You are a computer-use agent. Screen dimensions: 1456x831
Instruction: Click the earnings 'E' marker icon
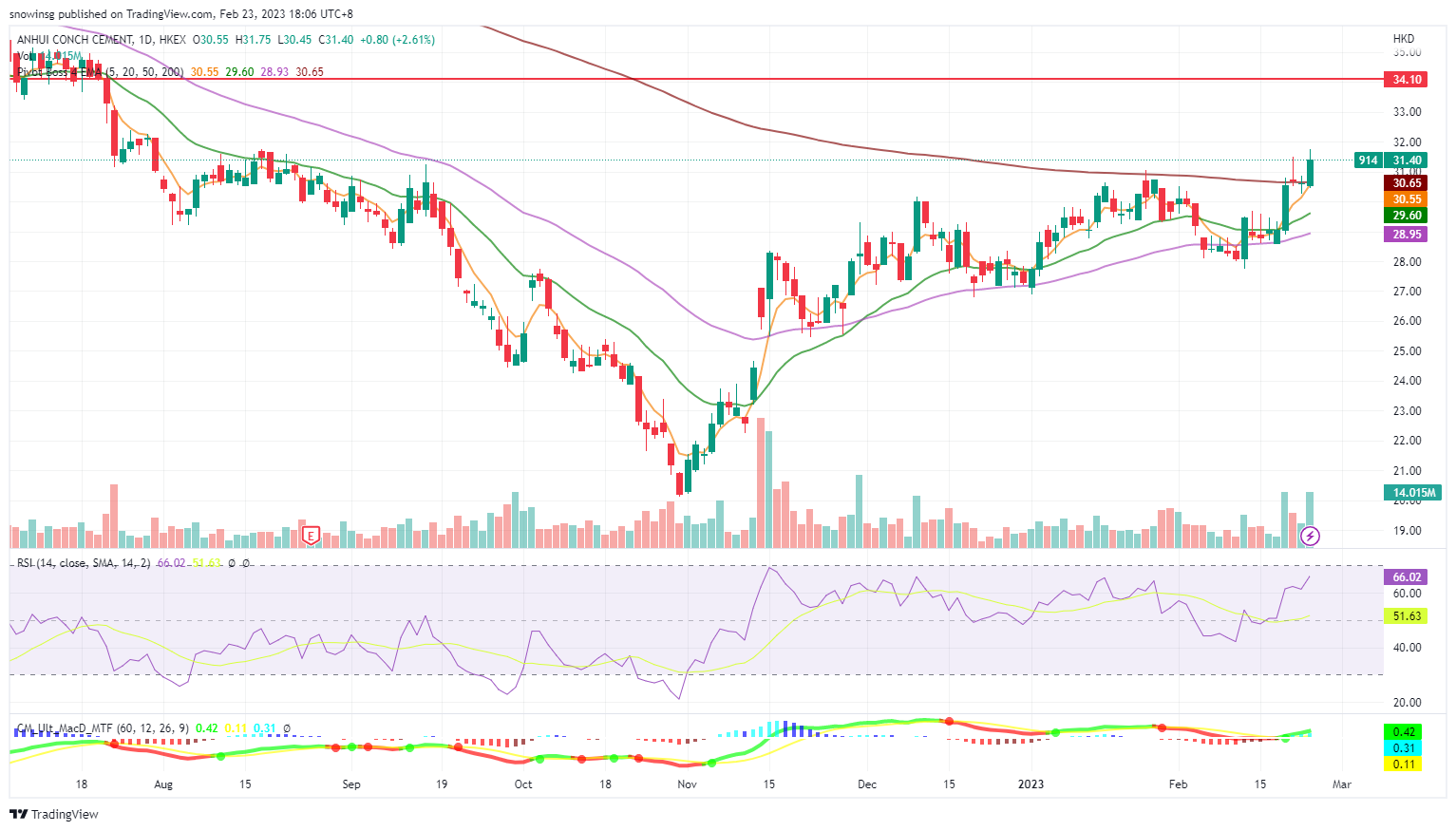coord(311,536)
